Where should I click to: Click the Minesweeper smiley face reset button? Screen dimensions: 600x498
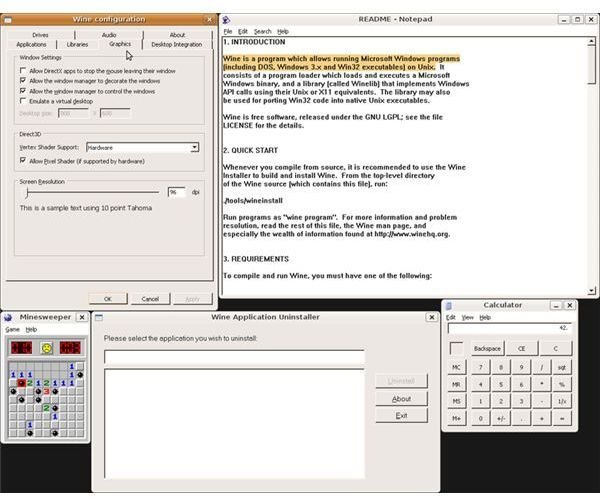pos(46,348)
